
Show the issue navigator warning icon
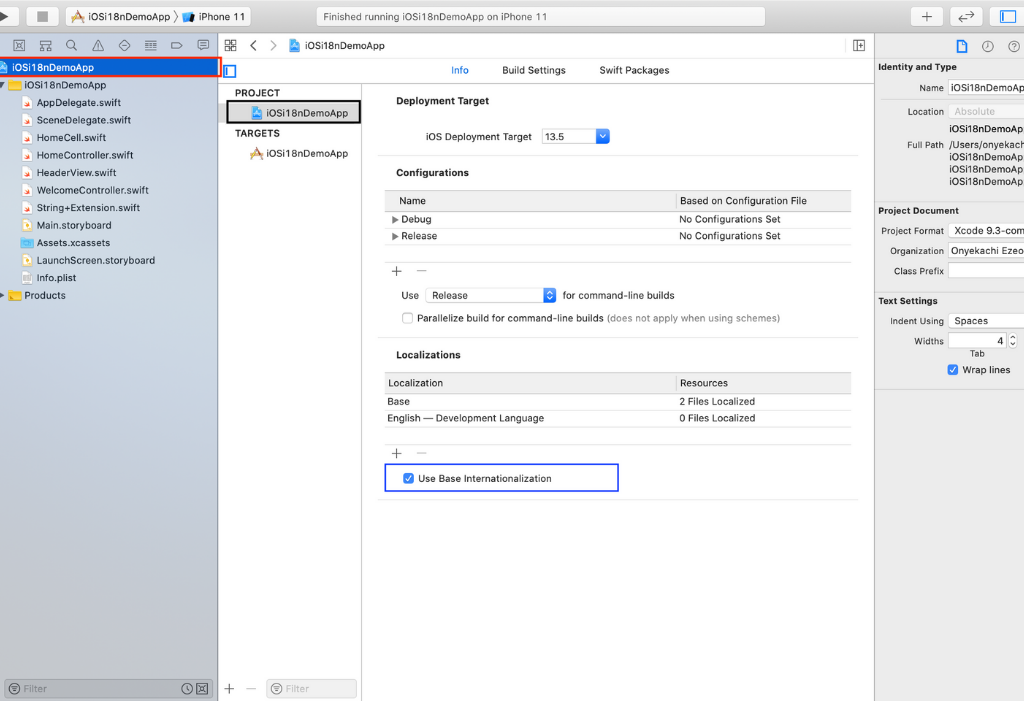pyautogui.click(x=98, y=46)
